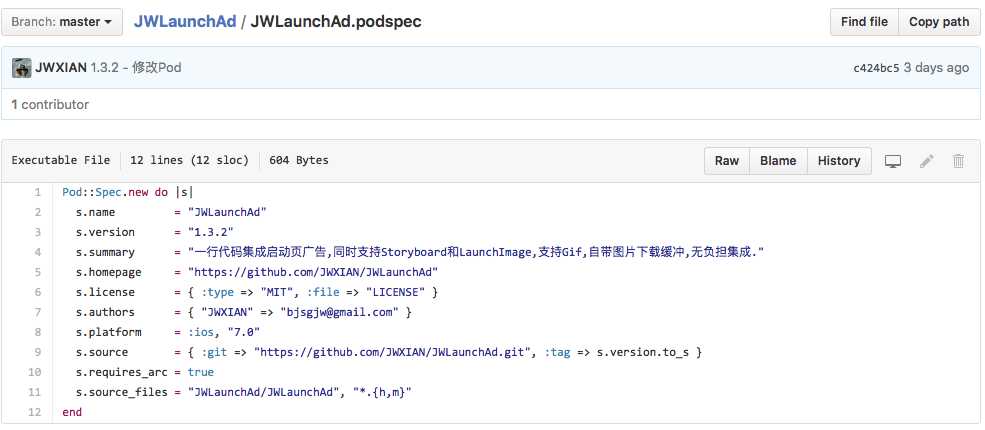Select line number 11
The height and width of the screenshot is (430, 985).
pyautogui.click(x=35, y=392)
